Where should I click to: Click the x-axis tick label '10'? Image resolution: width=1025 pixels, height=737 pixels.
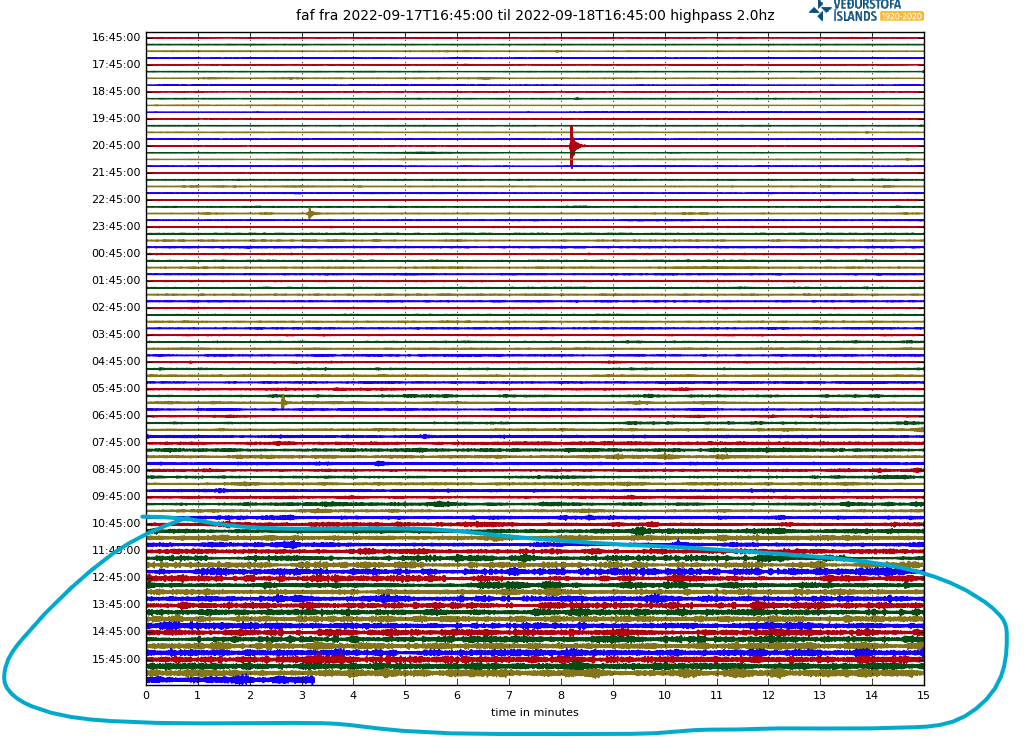(x=665, y=695)
